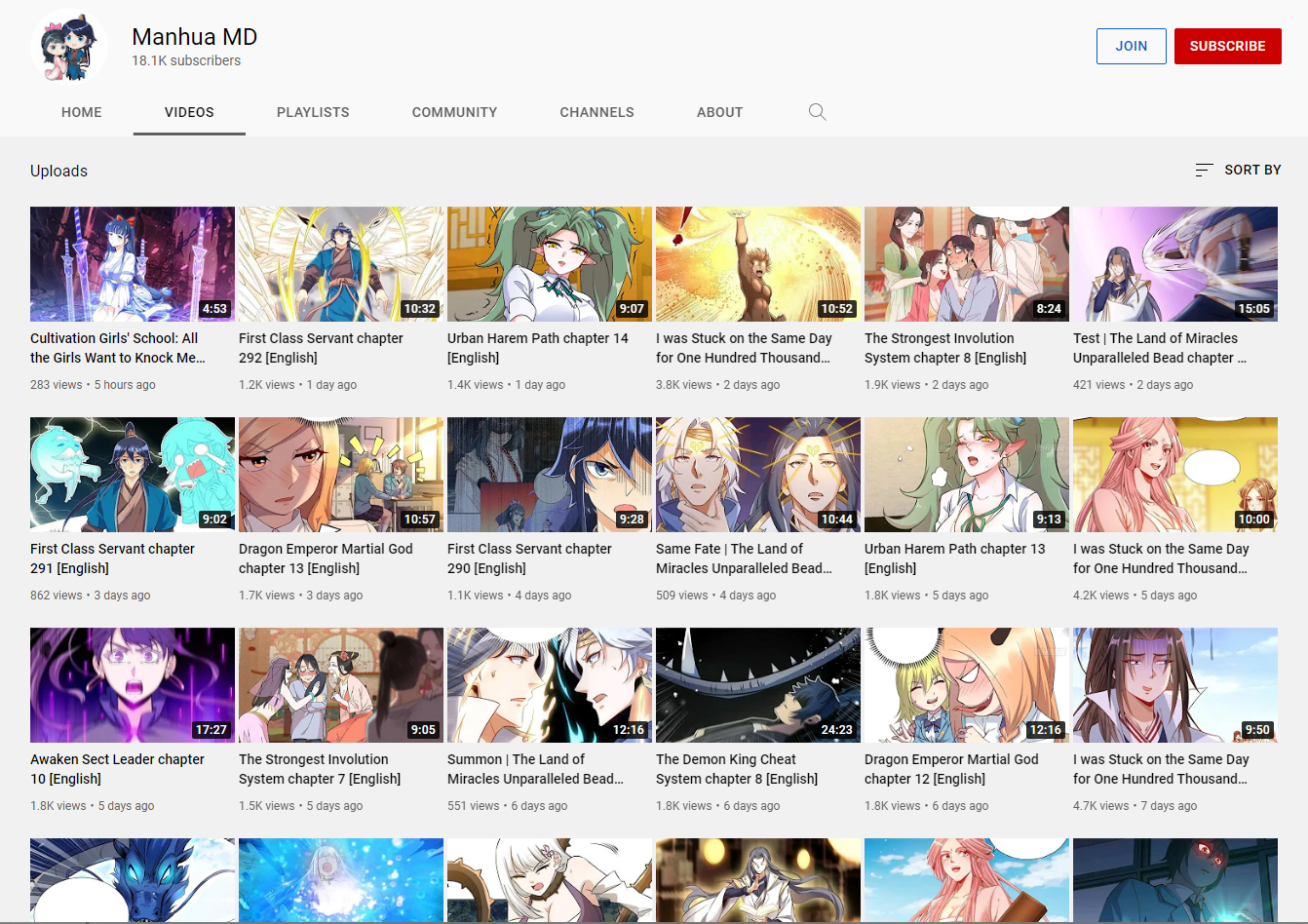
Task: Click the Manhua MD channel avatar
Action: point(69,47)
